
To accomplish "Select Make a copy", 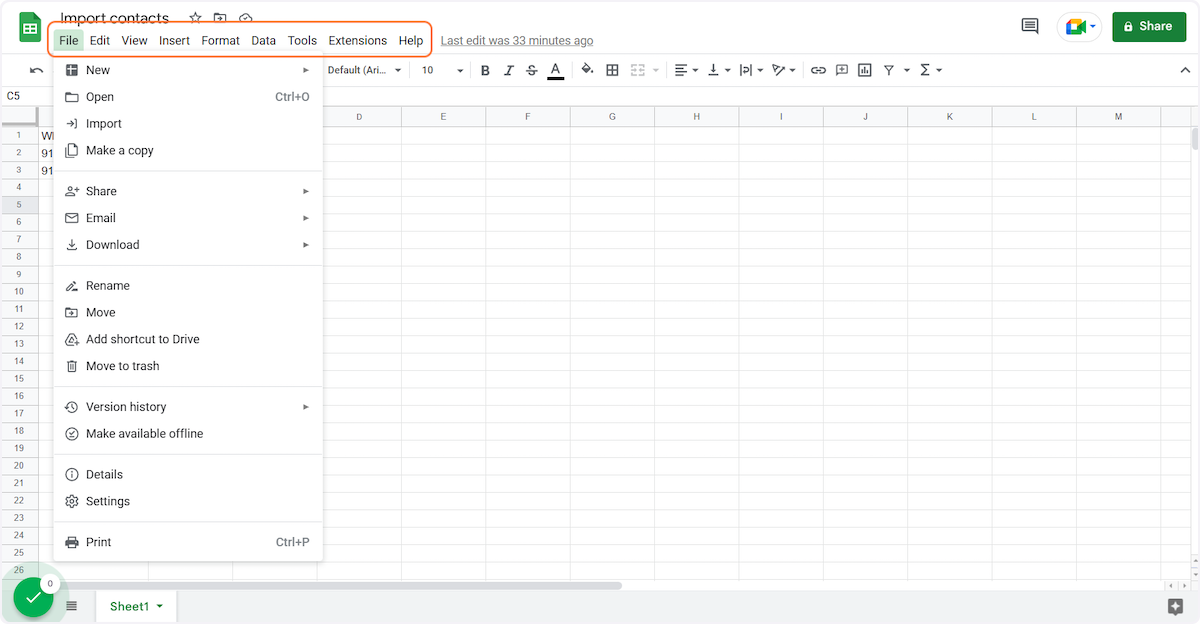I will 188,151.
